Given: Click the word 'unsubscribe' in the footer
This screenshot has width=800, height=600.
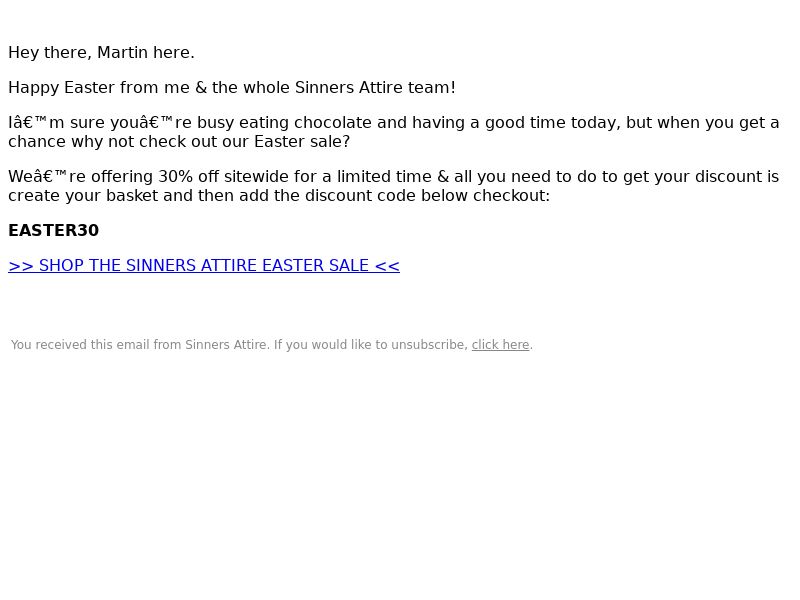Looking at the screenshot, I should point(429,345).
